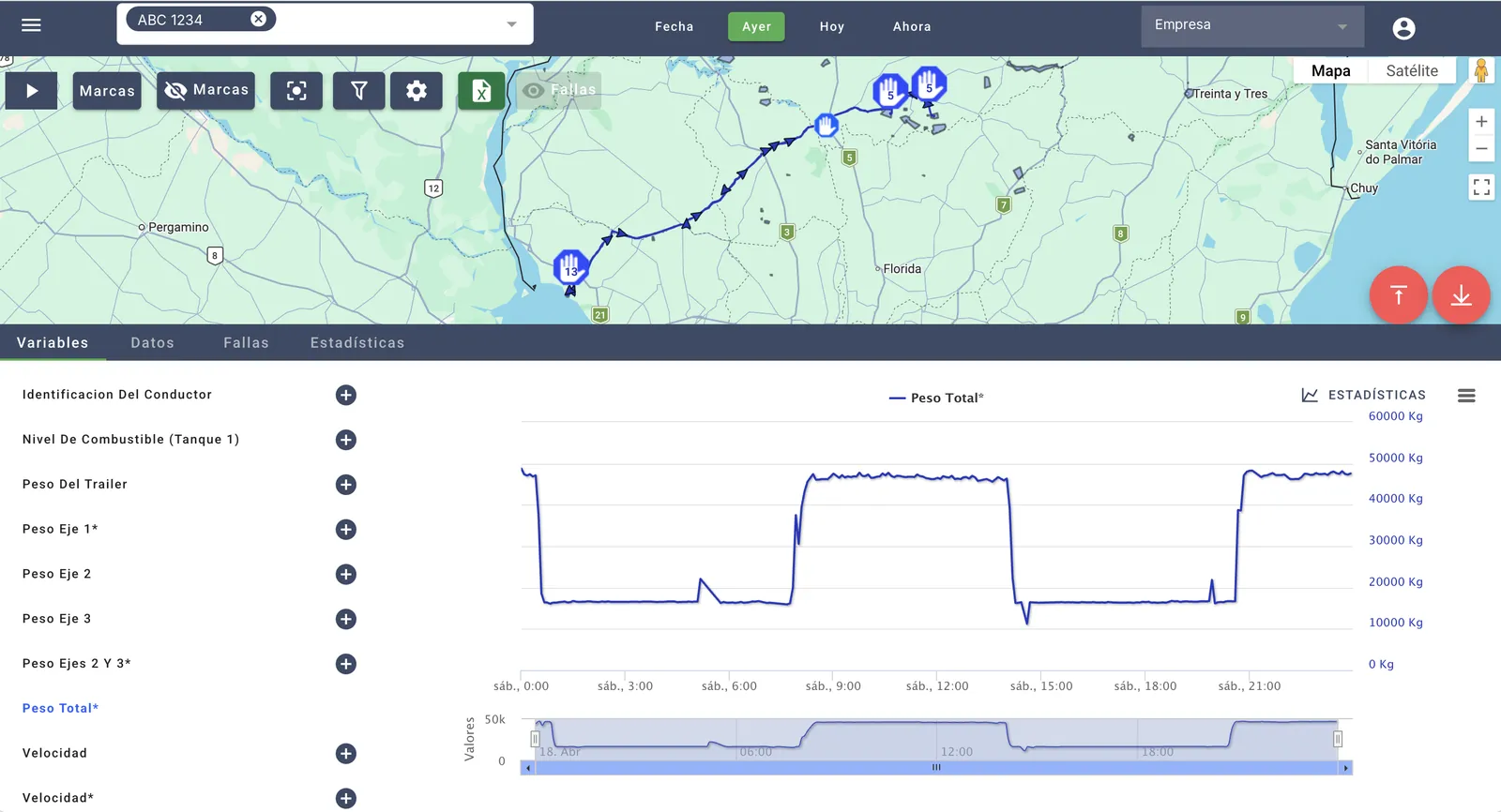Open the Fecha date picker
The height and width of the screenshot is (812, 1501).
click(x=674, y=26)
